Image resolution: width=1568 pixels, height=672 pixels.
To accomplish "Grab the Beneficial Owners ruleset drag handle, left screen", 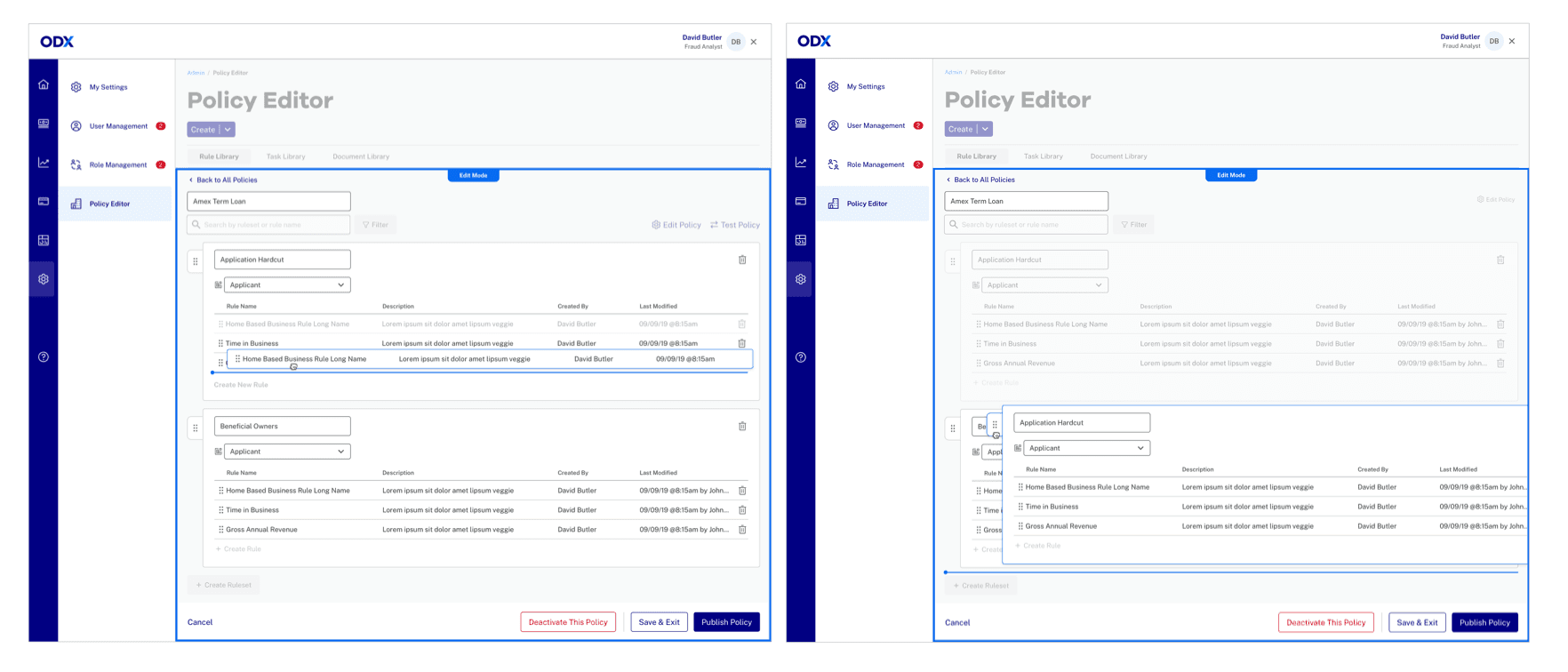I will [196, 428].
